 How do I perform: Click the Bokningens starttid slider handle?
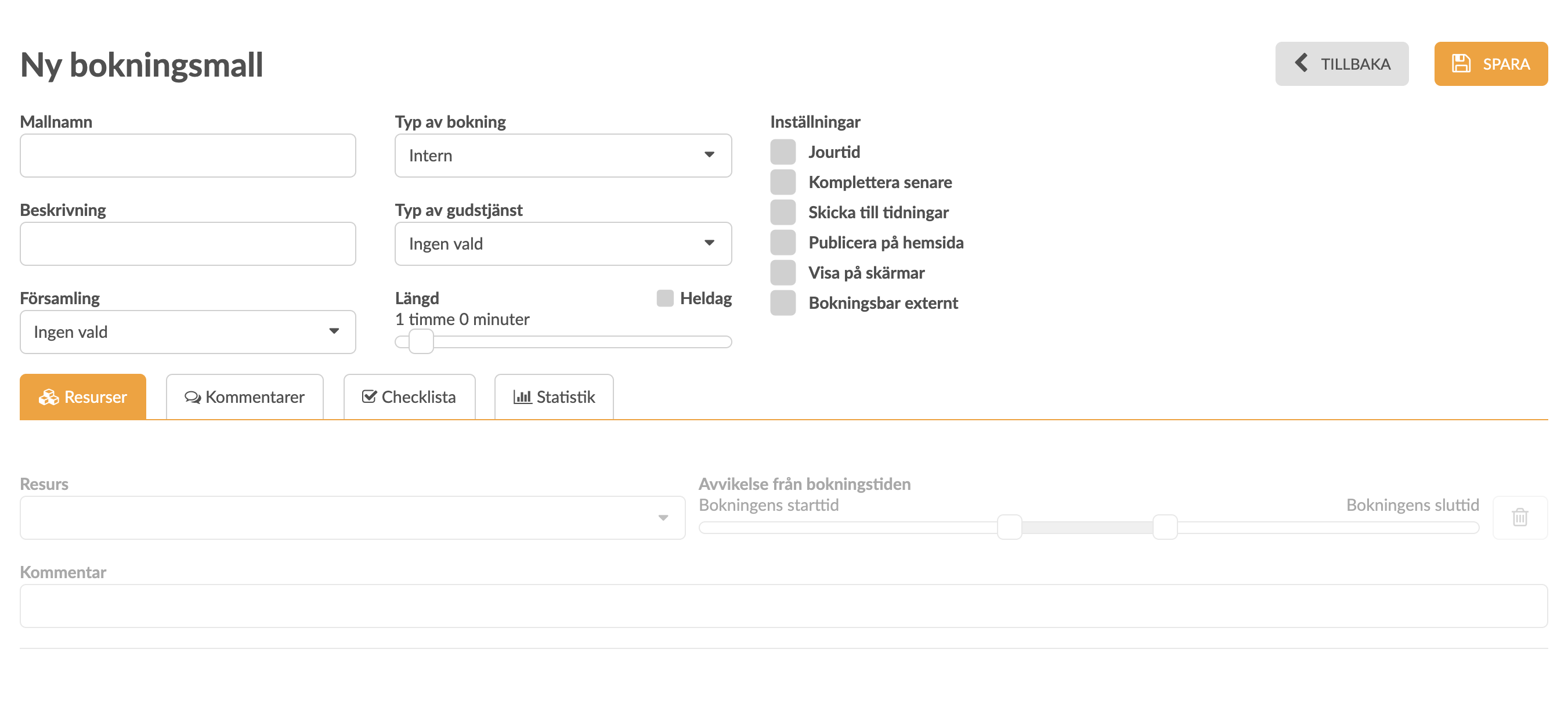[1009, 526]
